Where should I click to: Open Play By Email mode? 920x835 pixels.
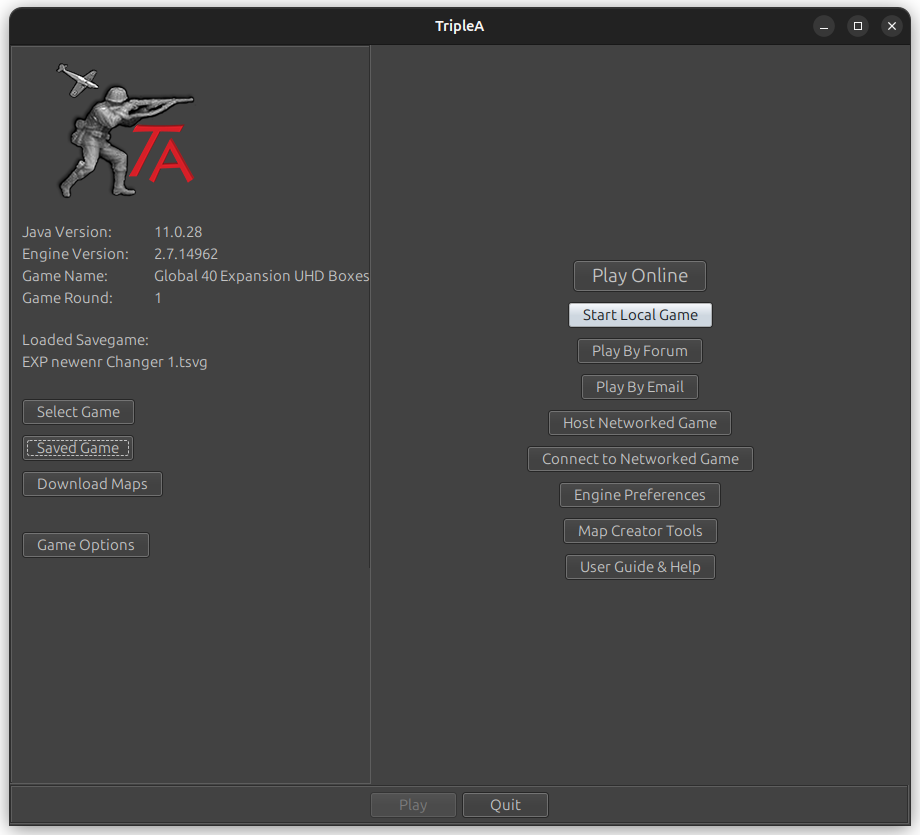(639, 387)
